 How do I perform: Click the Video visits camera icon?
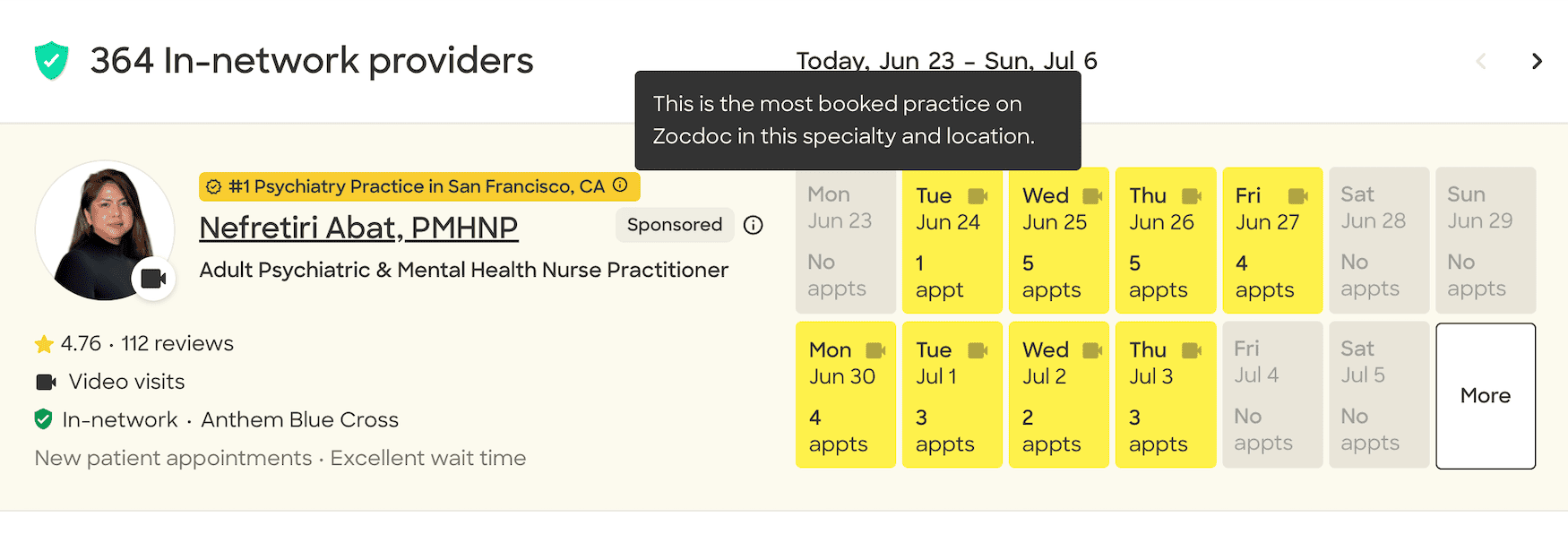[x=47, y=381]
